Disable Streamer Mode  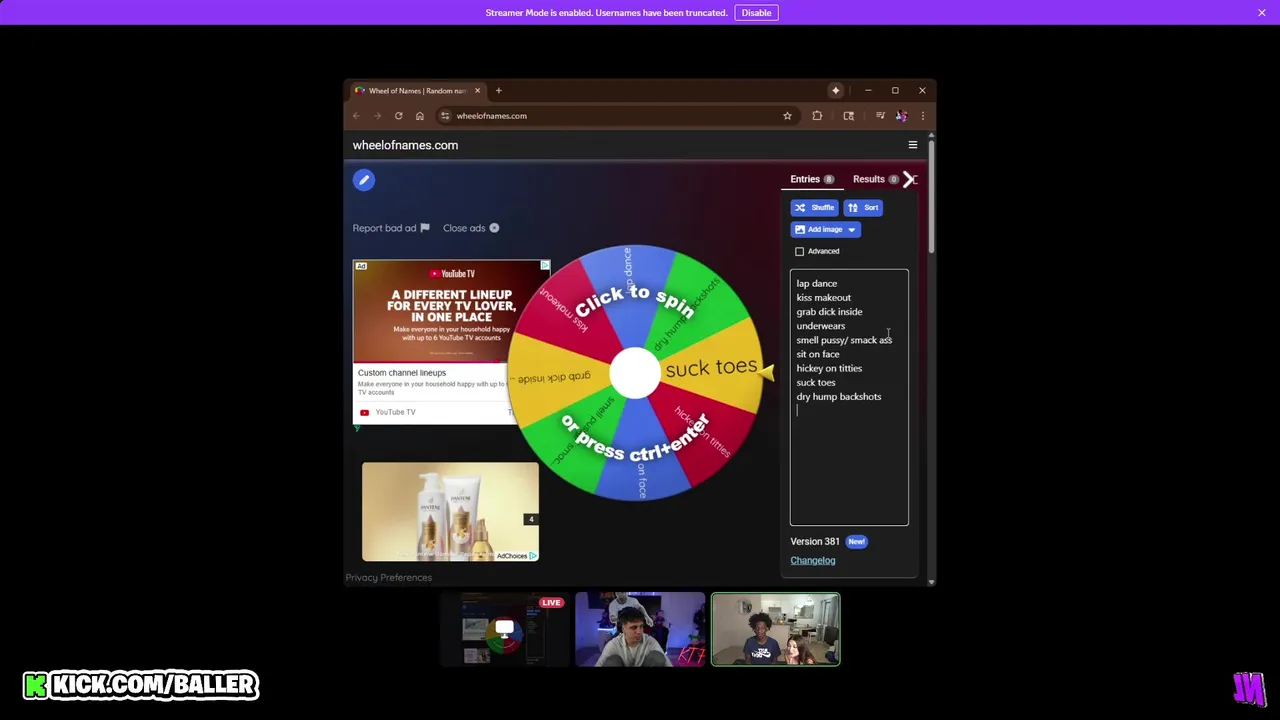[756, 13]
